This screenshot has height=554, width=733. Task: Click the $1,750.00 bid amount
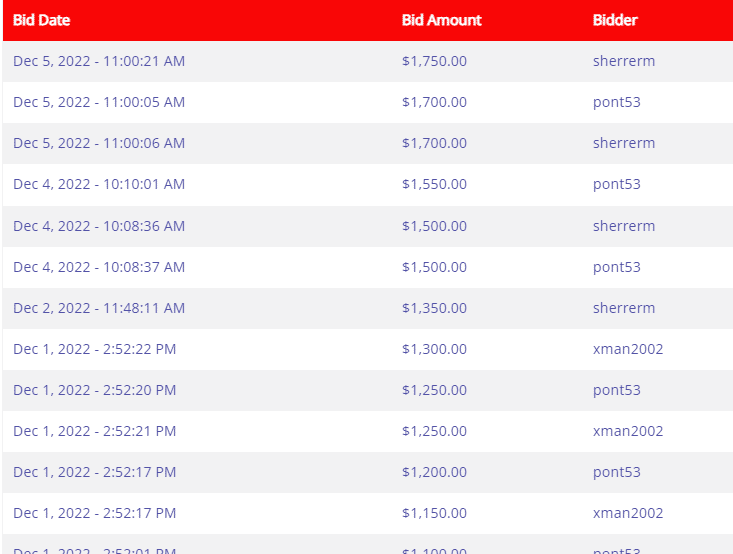(434, 61)
